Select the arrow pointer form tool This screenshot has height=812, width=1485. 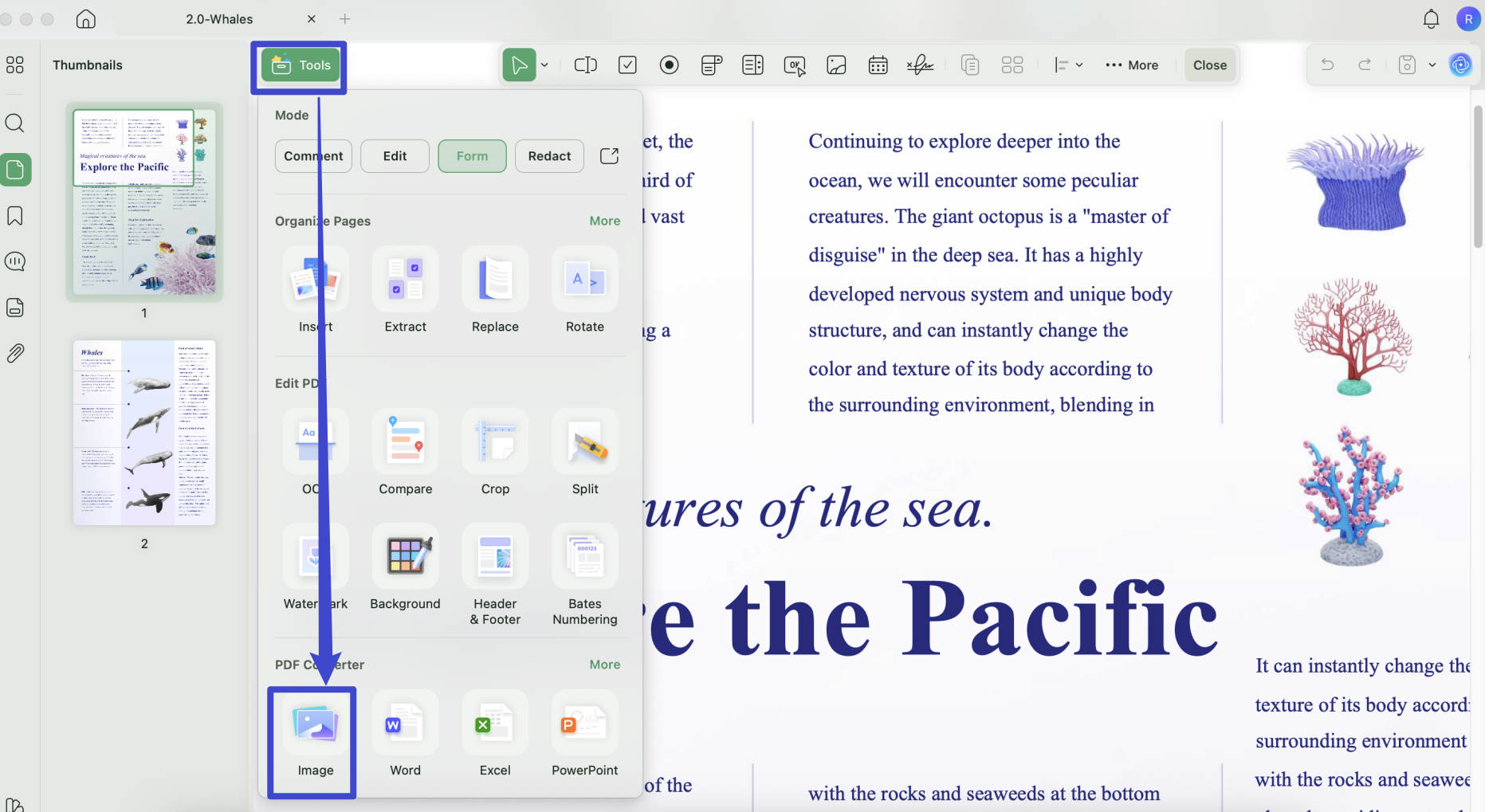[519, 65]
